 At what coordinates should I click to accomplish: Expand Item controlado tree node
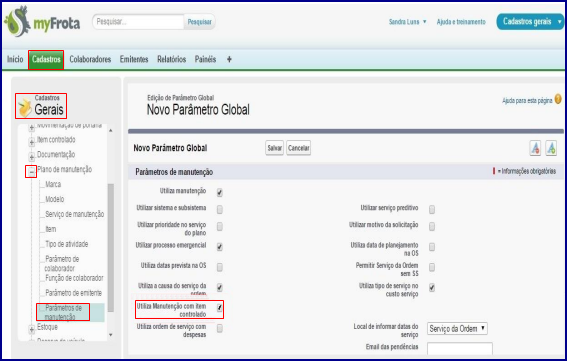pyautogui.click(x=31, y=142)
